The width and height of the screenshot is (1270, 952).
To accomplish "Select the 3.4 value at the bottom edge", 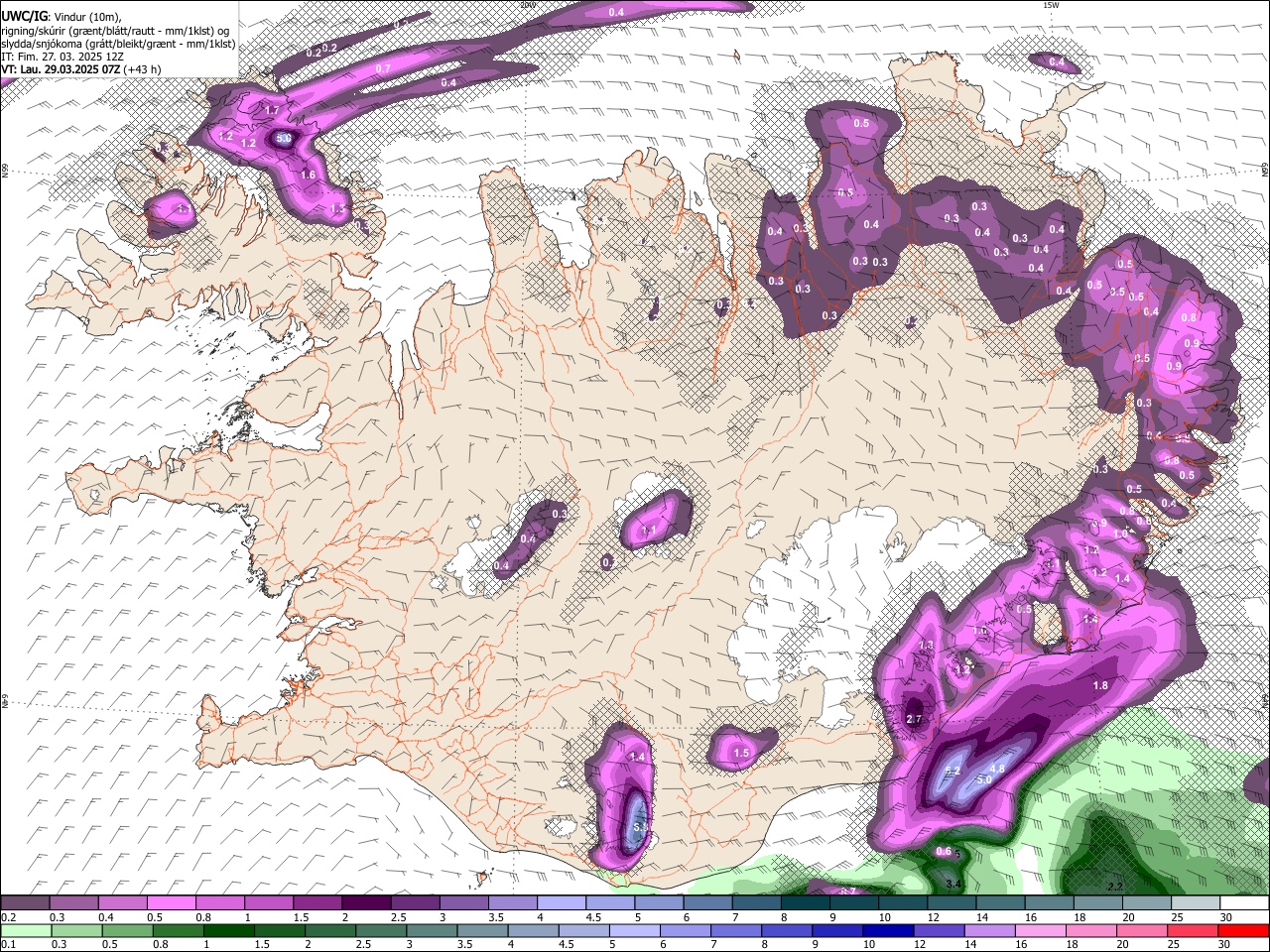I will tap(953, 884).
